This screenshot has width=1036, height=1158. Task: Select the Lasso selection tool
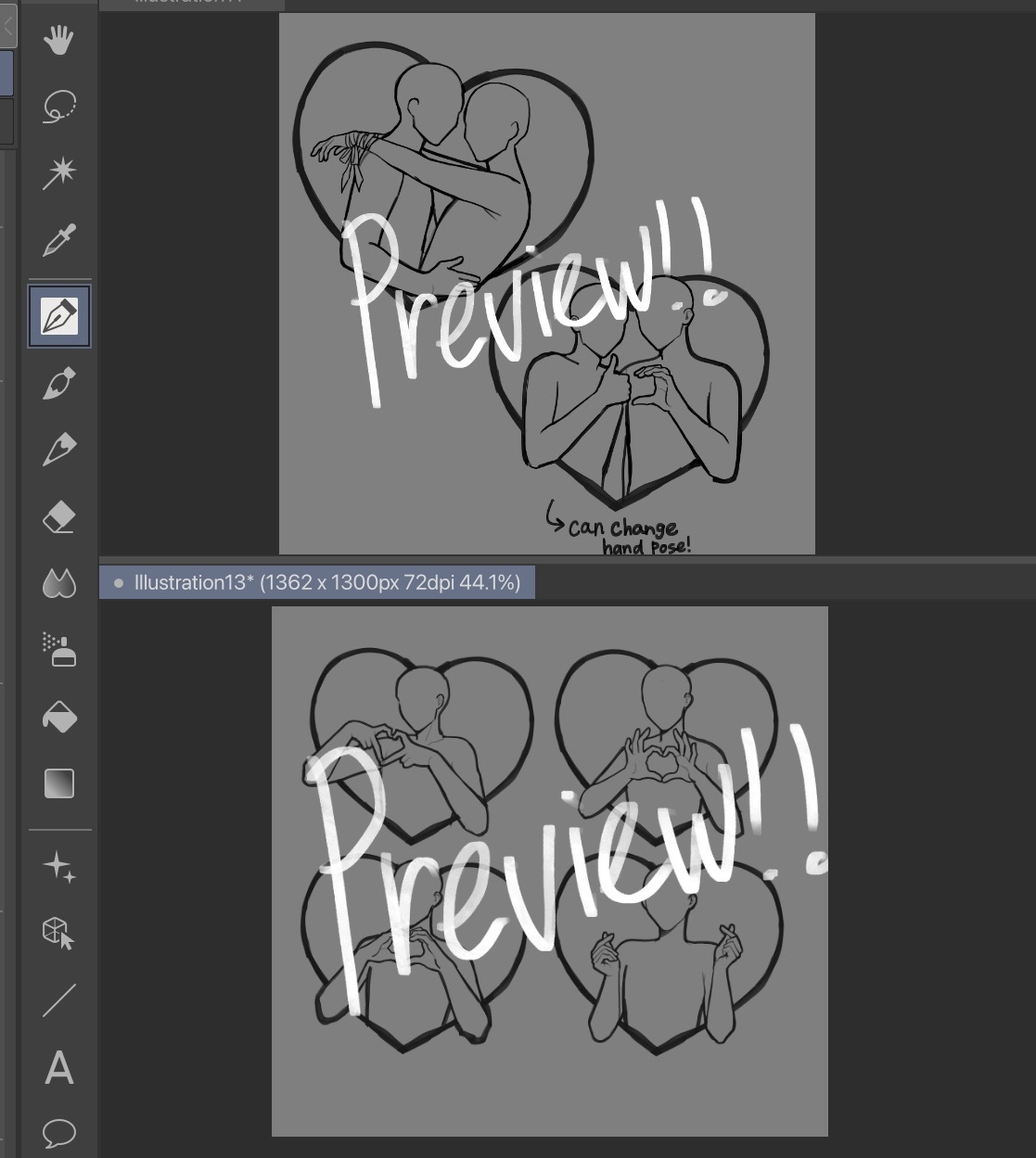point(58,107)
